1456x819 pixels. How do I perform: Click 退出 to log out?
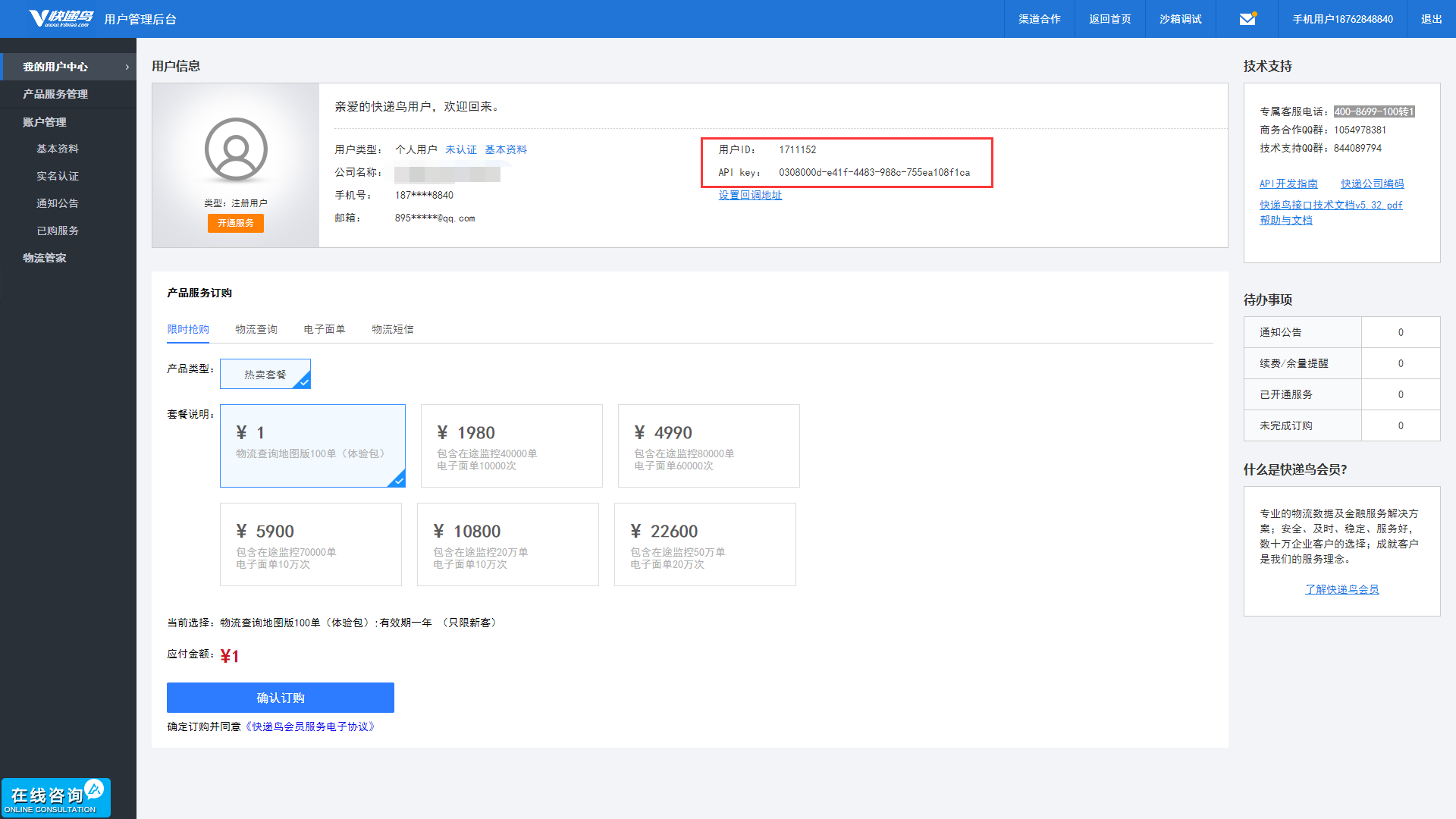tap(1431, 19)
